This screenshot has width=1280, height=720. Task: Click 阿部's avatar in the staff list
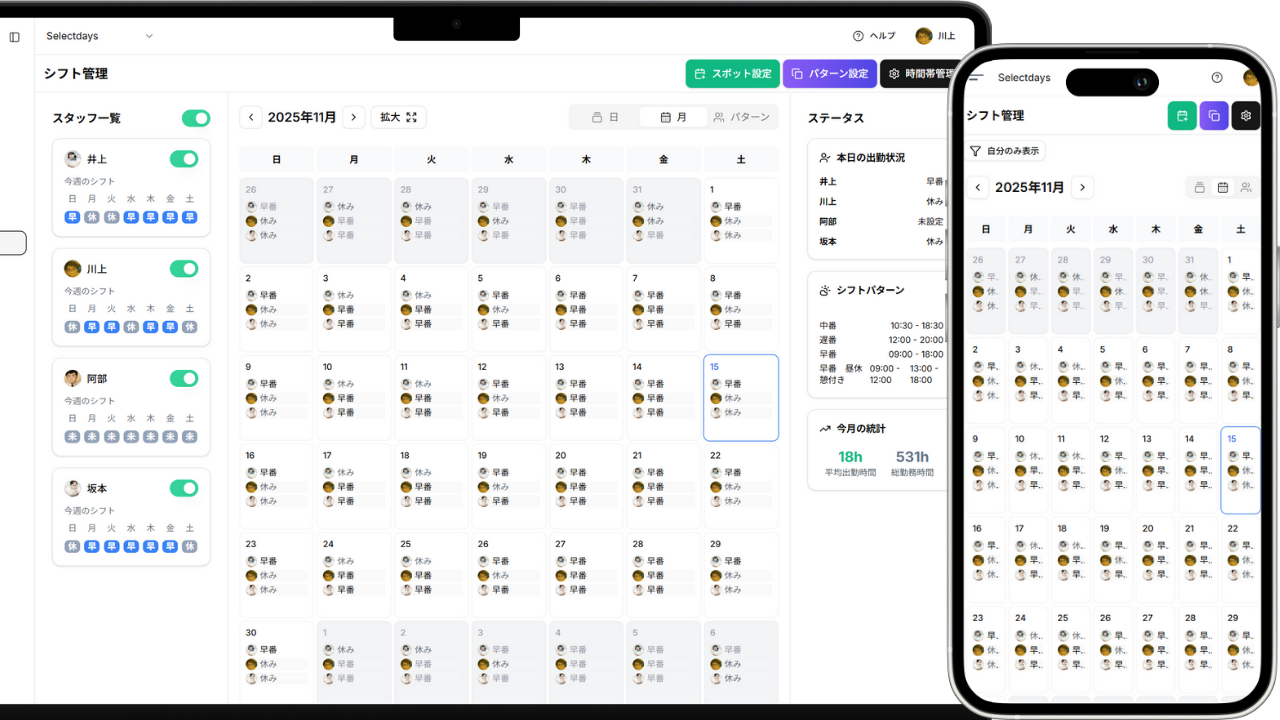pos(72,379)
